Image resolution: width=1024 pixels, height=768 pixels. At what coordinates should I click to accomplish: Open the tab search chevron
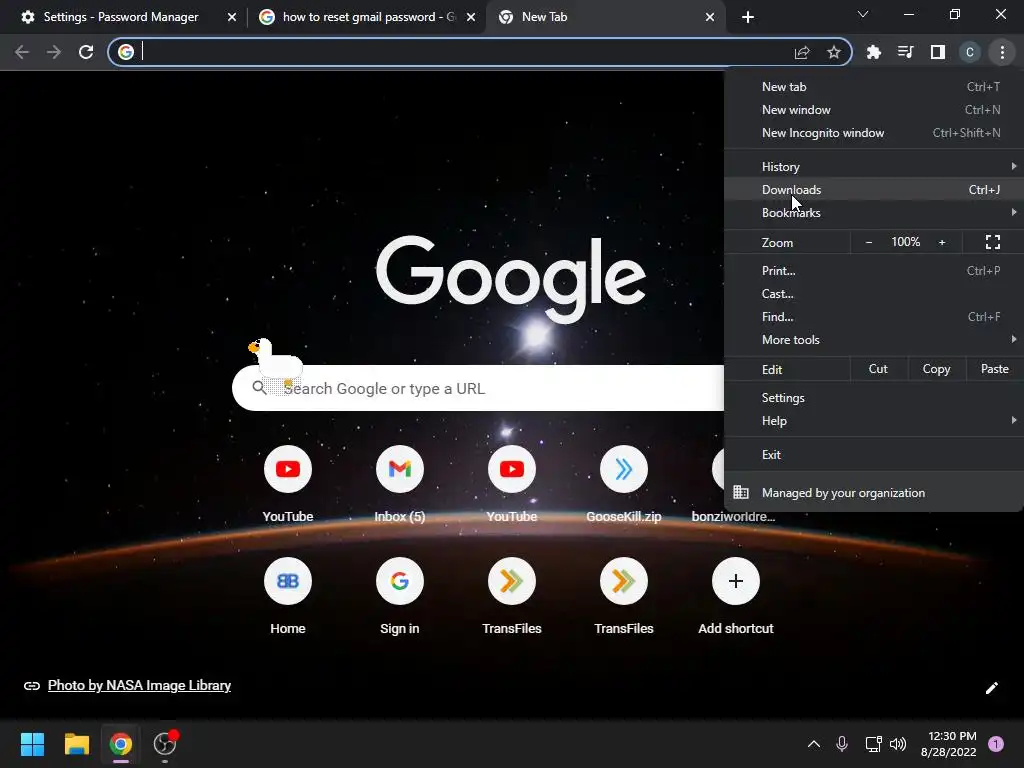pos(863,14)
